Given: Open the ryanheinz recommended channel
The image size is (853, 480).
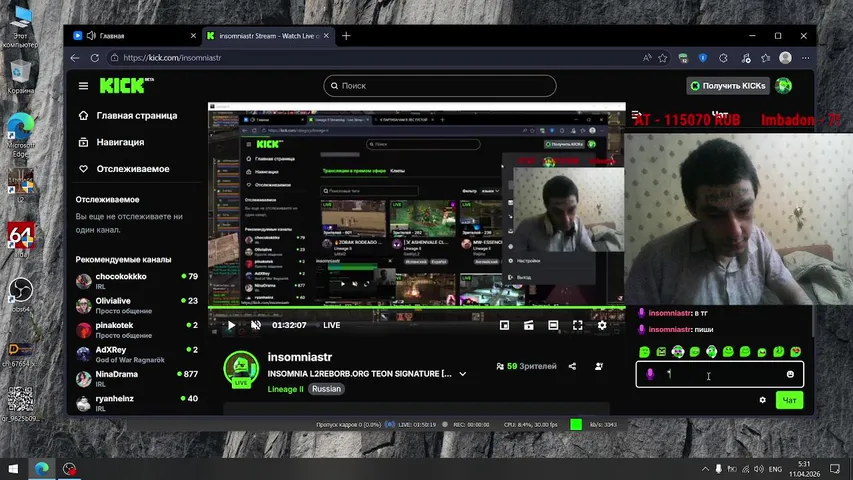Looking at the screenshot, I should click(137, 403).
